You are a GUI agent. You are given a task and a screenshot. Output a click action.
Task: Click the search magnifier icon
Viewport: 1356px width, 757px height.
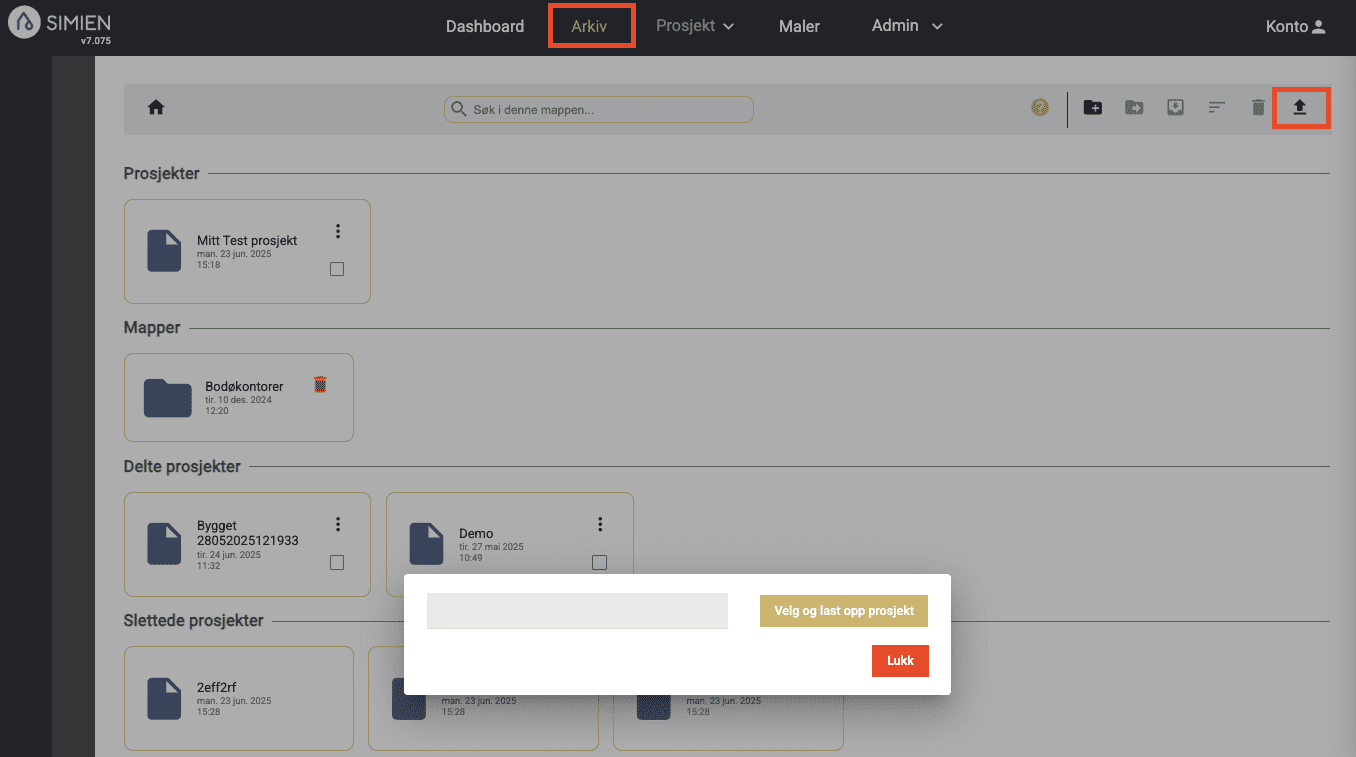click(458, 109)
